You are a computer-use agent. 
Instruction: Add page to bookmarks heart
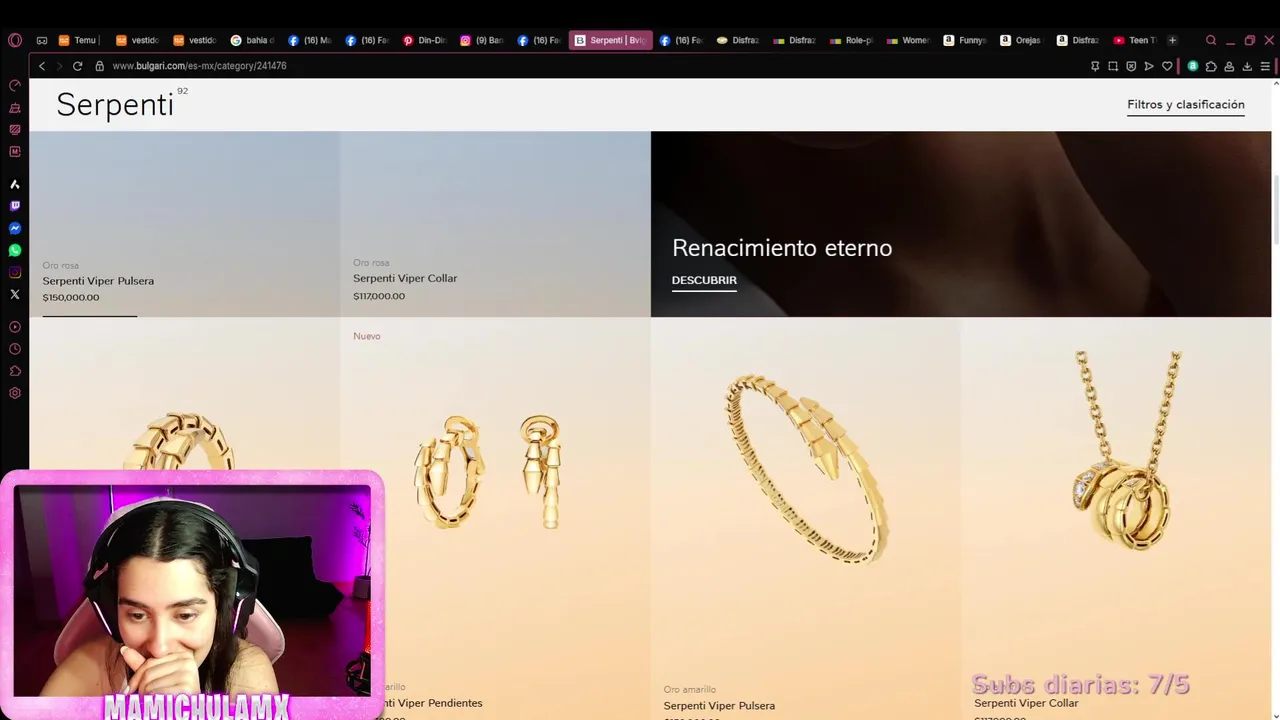pyautogui.click(x=1167, y=66)
